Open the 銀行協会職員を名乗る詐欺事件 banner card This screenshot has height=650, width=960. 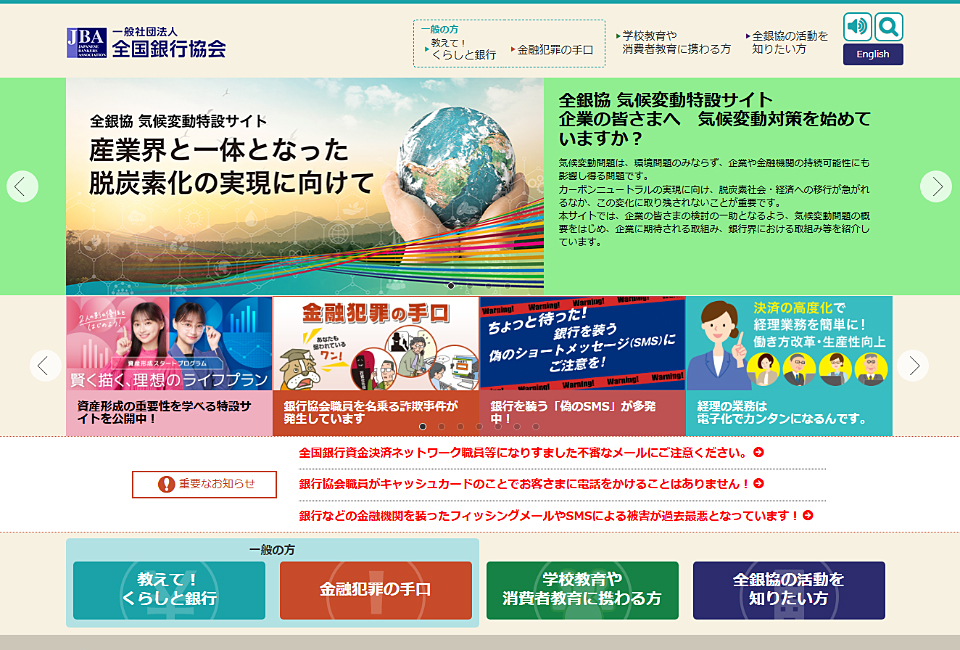(x=376, y=366)
